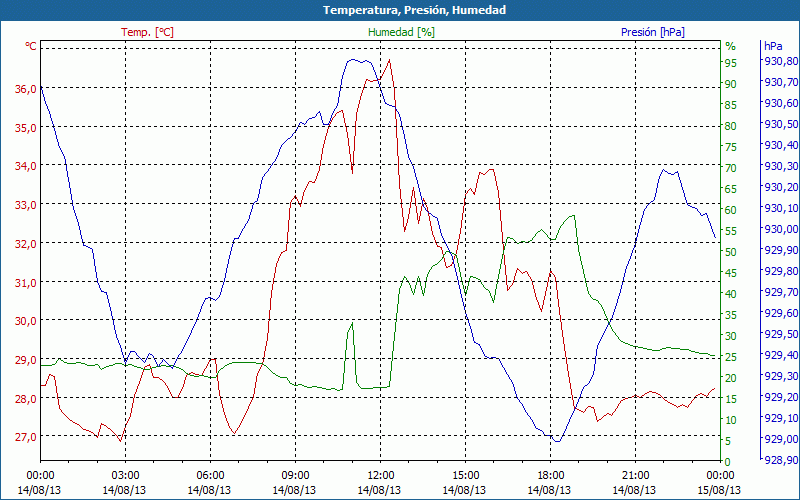The width and height of the screenshot is (800, 500).
Task: Click pressure axis value 930,30
Action: pyautogui.click(x=781, y=166)
